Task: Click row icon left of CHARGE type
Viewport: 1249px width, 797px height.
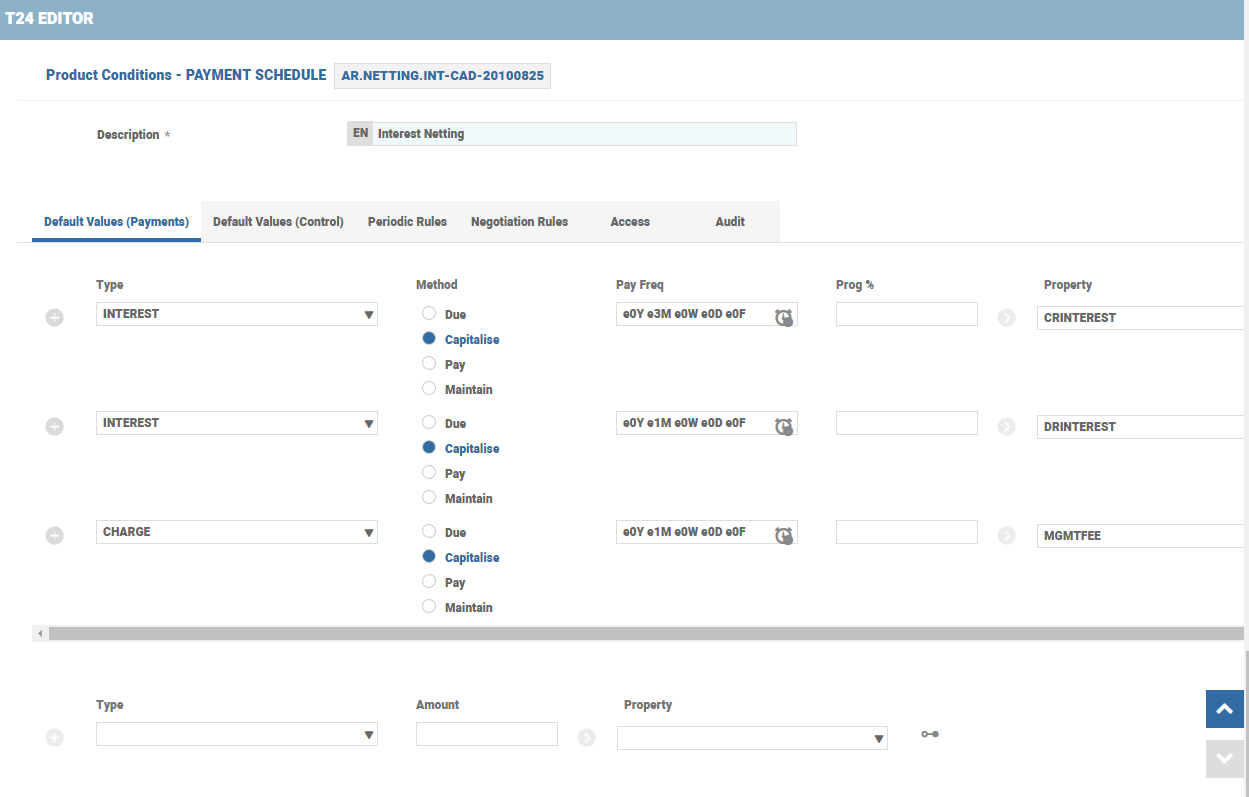Action: (55, 535)
